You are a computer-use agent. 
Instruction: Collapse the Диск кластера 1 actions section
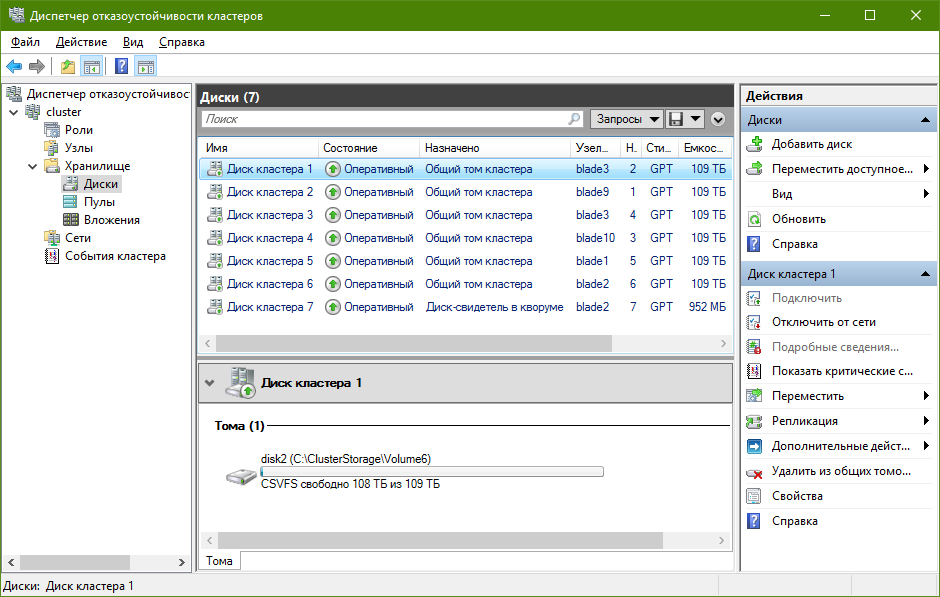click(x=925, y=274)
